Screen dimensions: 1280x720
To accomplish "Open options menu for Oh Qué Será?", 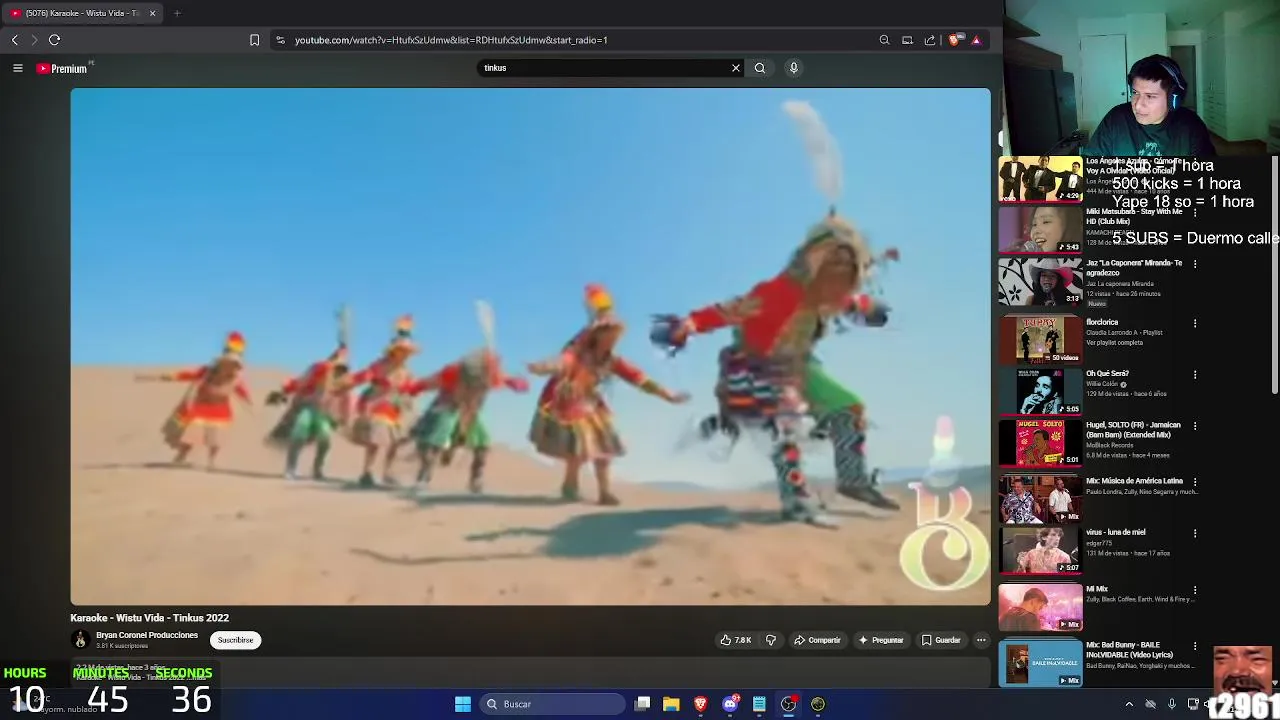I will [1195, 375].
